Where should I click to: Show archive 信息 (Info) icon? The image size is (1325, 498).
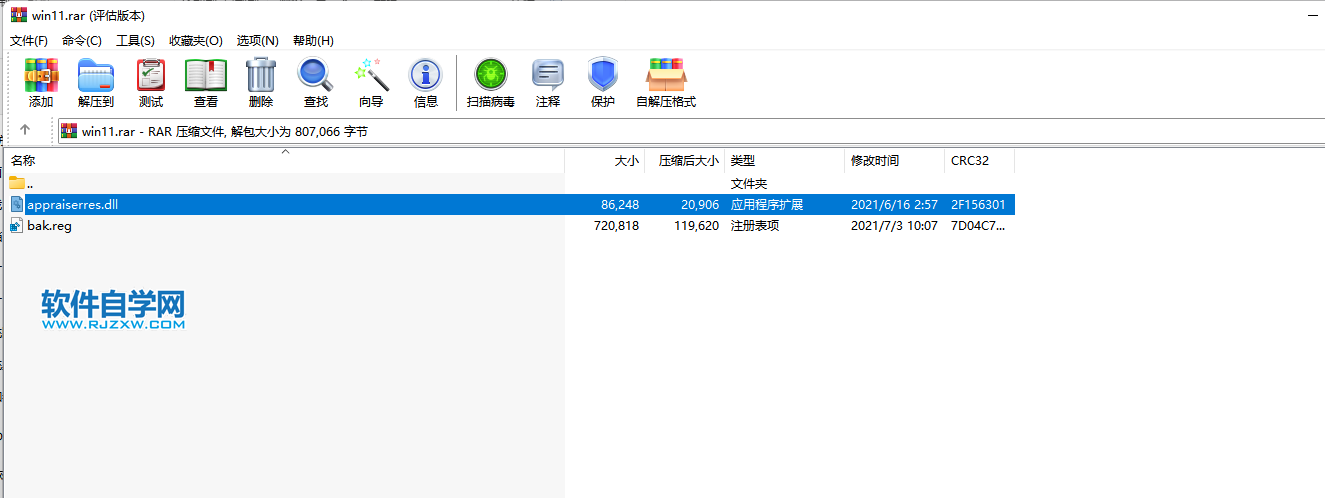pyautogui.click(x=426, y=83)
